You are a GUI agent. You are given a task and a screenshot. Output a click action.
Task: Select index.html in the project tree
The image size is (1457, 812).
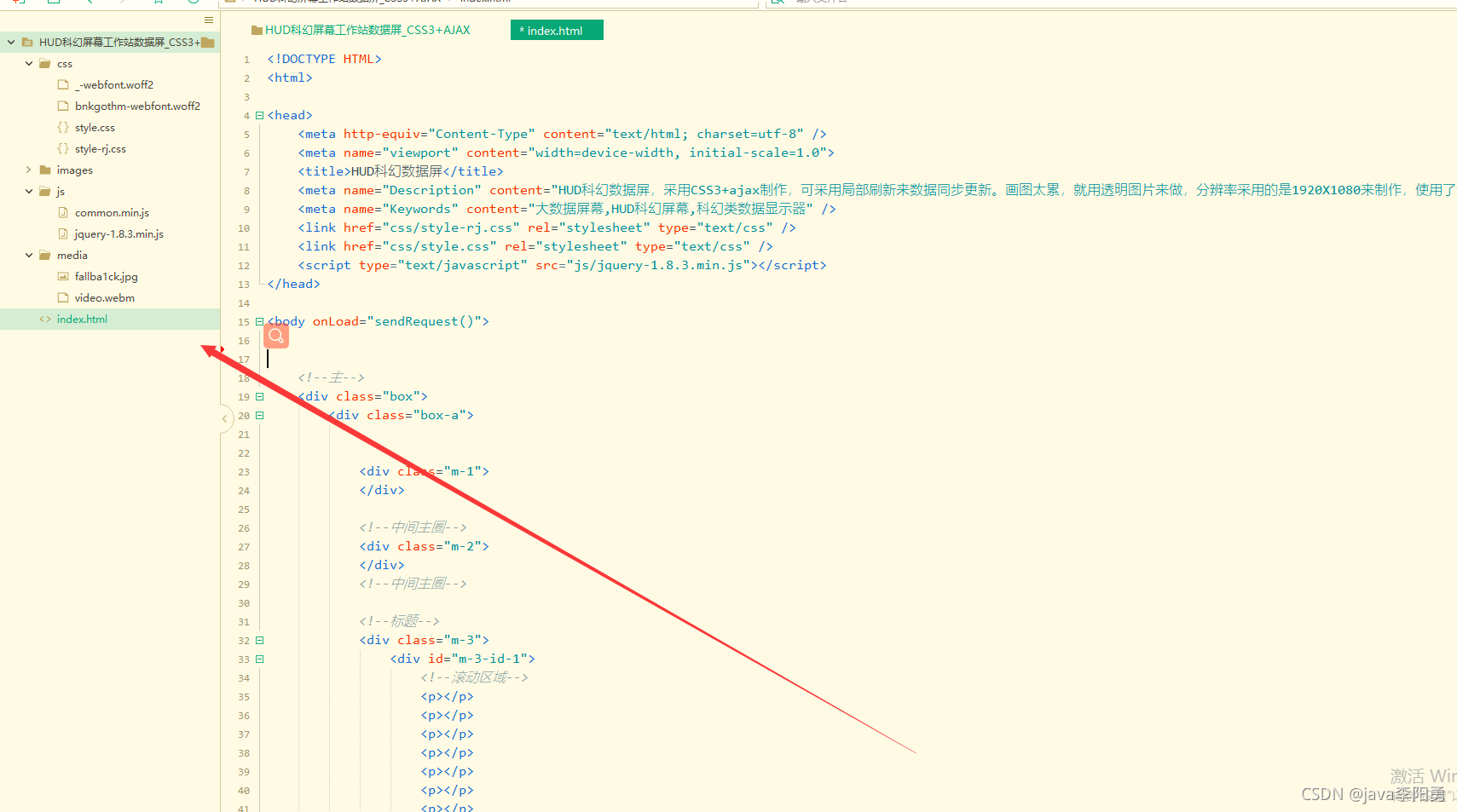click(x=82, y=319)
